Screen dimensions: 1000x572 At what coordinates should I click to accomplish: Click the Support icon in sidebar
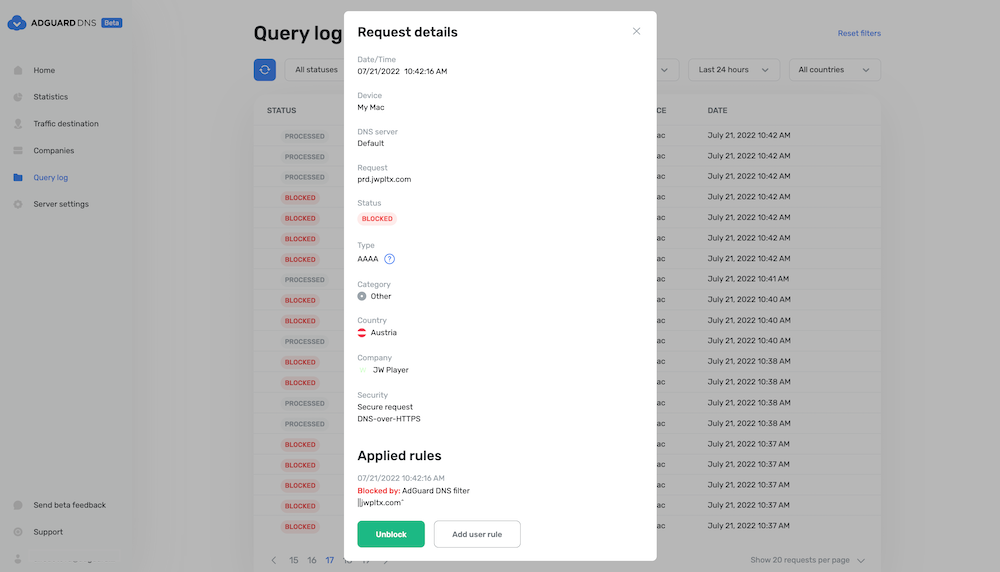coord(18,532)
